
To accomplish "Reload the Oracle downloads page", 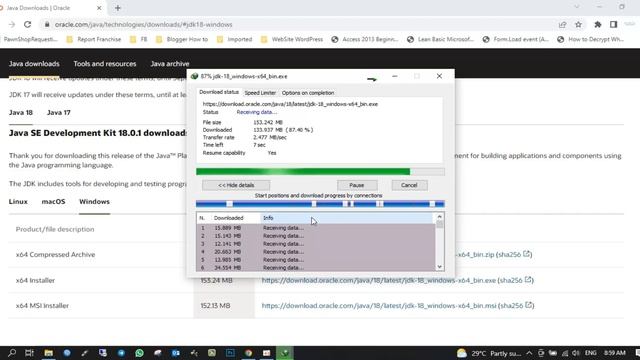I will pyautogui.click(x=27, y=24).
